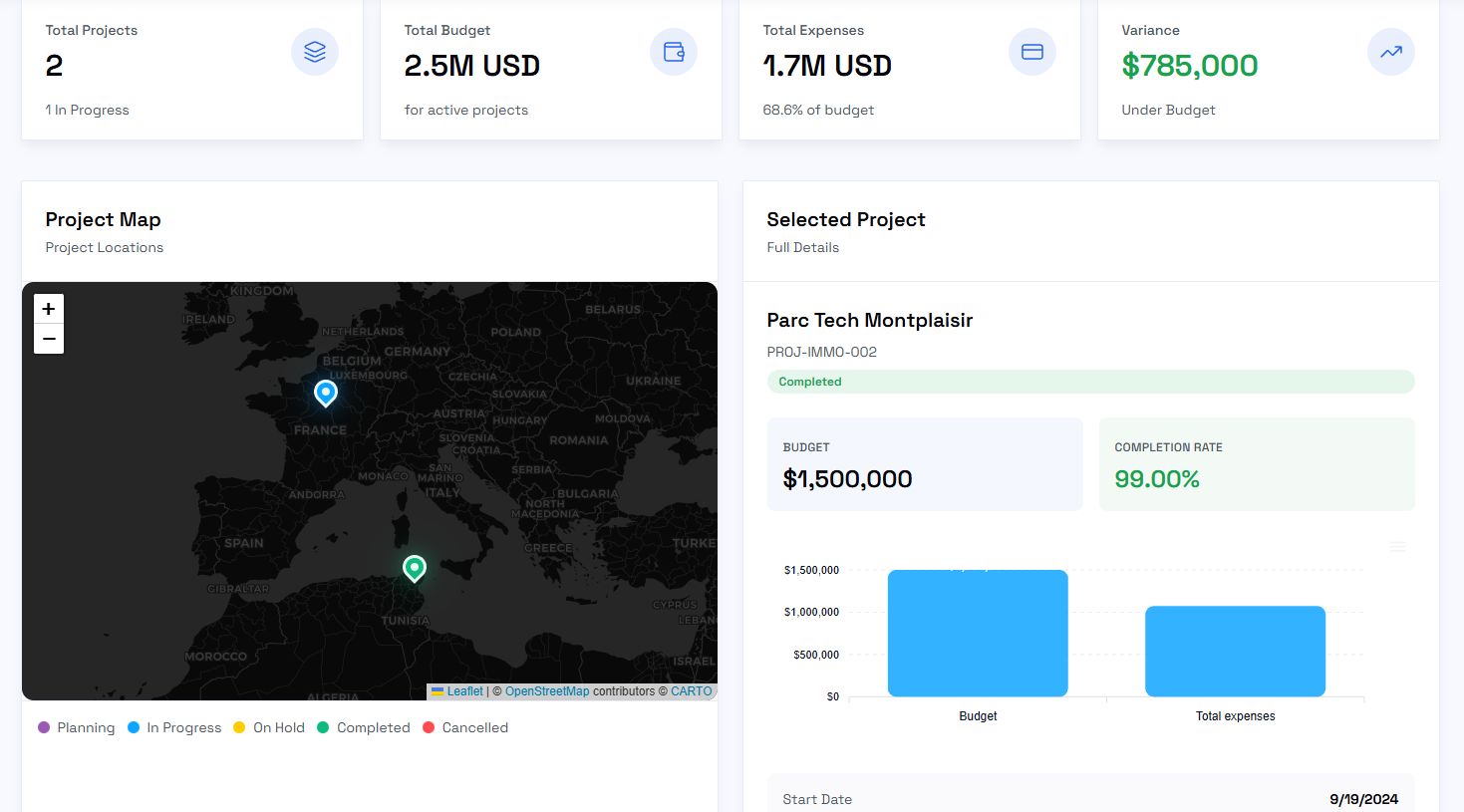Select the green map marker near Tunisia
This screenshot has width=1464, height=812.
pos(415,567)
